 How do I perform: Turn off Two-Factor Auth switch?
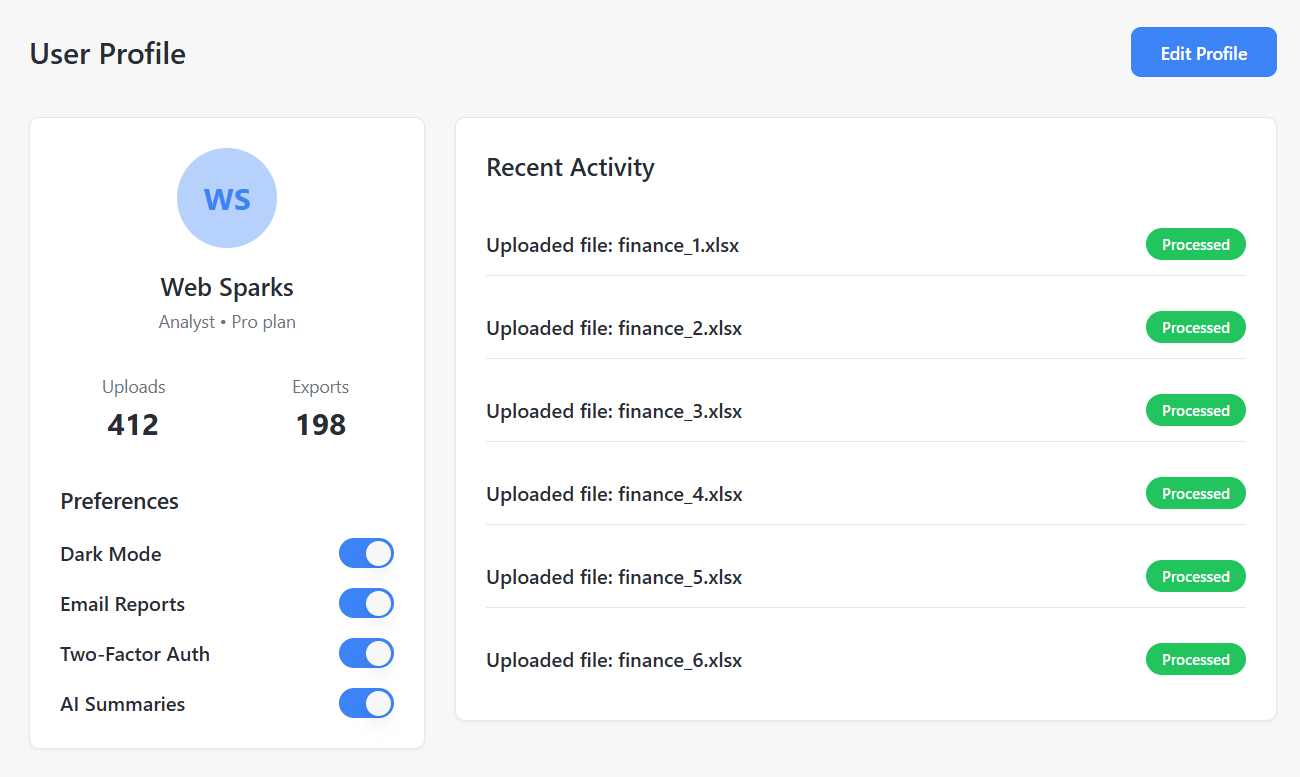pyautogui.click(x=366, y=653)
